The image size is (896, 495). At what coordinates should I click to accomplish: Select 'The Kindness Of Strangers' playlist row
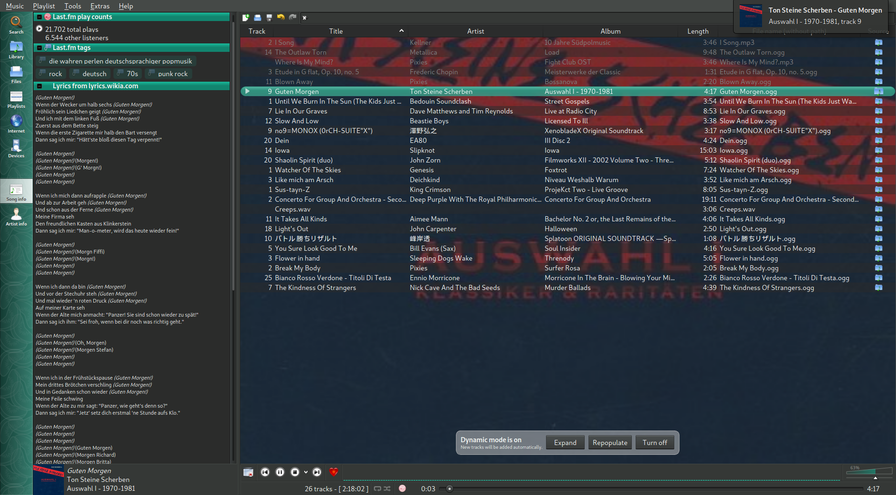coord(565,288)
